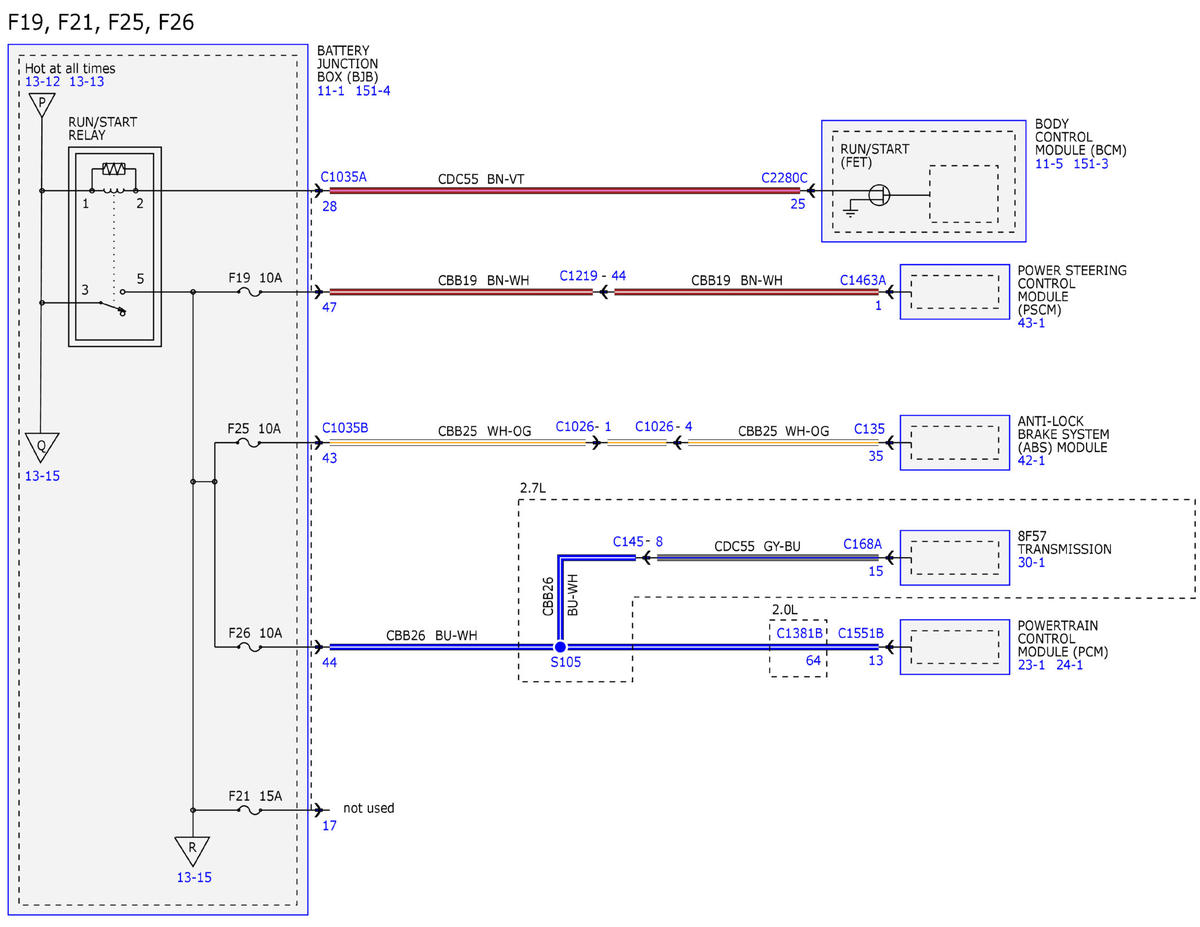The height and width of the screenshot is (927, 1200).
Task: Click connector link C1035B
Action: (x=345, y=428)
